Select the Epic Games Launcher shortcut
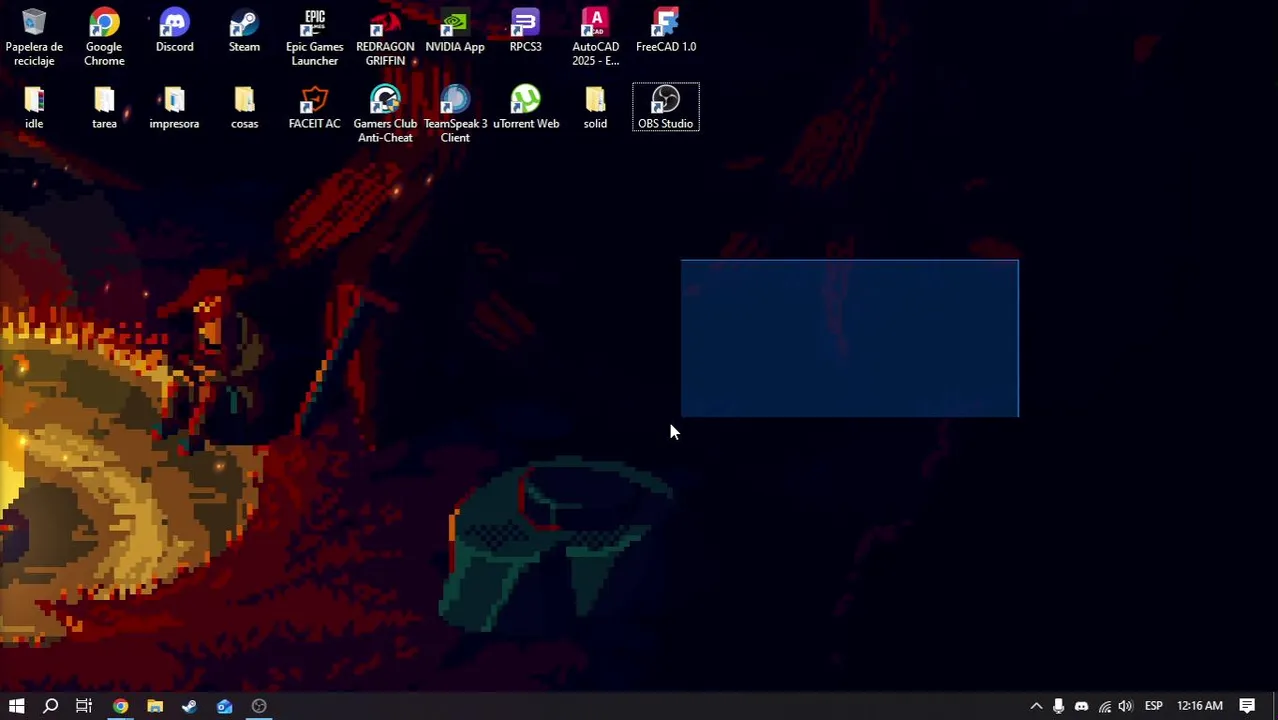This screenshot has height=720, width=1278. click(314, 38)
